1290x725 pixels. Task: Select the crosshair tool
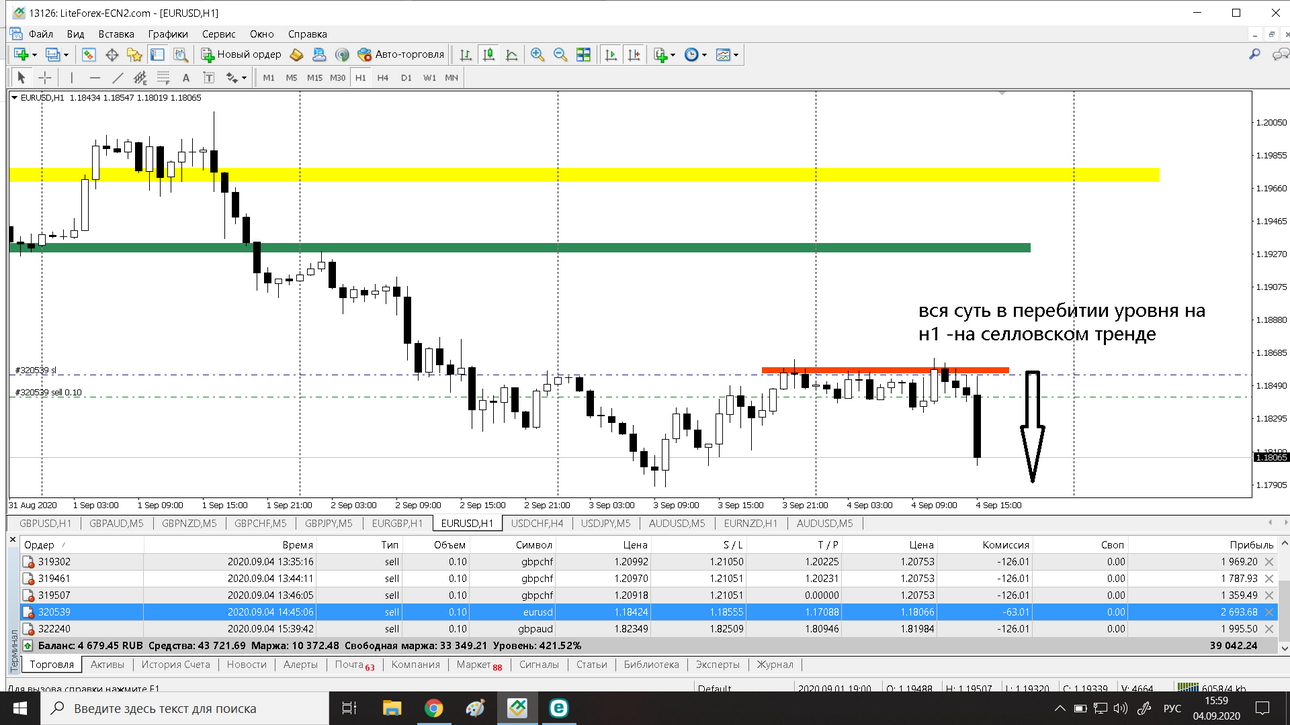pos(45,78)
